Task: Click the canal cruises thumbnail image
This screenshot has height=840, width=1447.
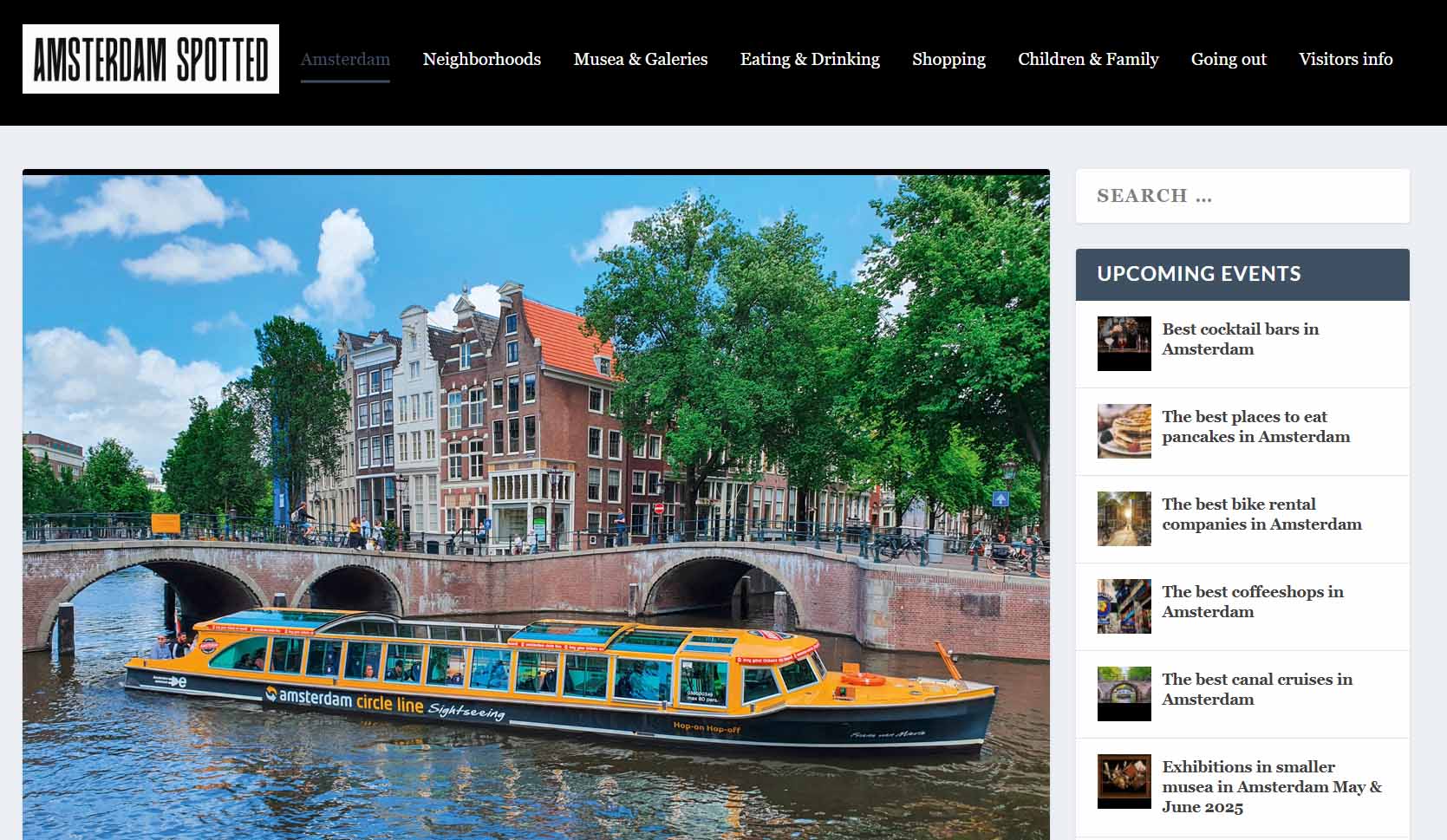Action: (x=1124, y=693)
